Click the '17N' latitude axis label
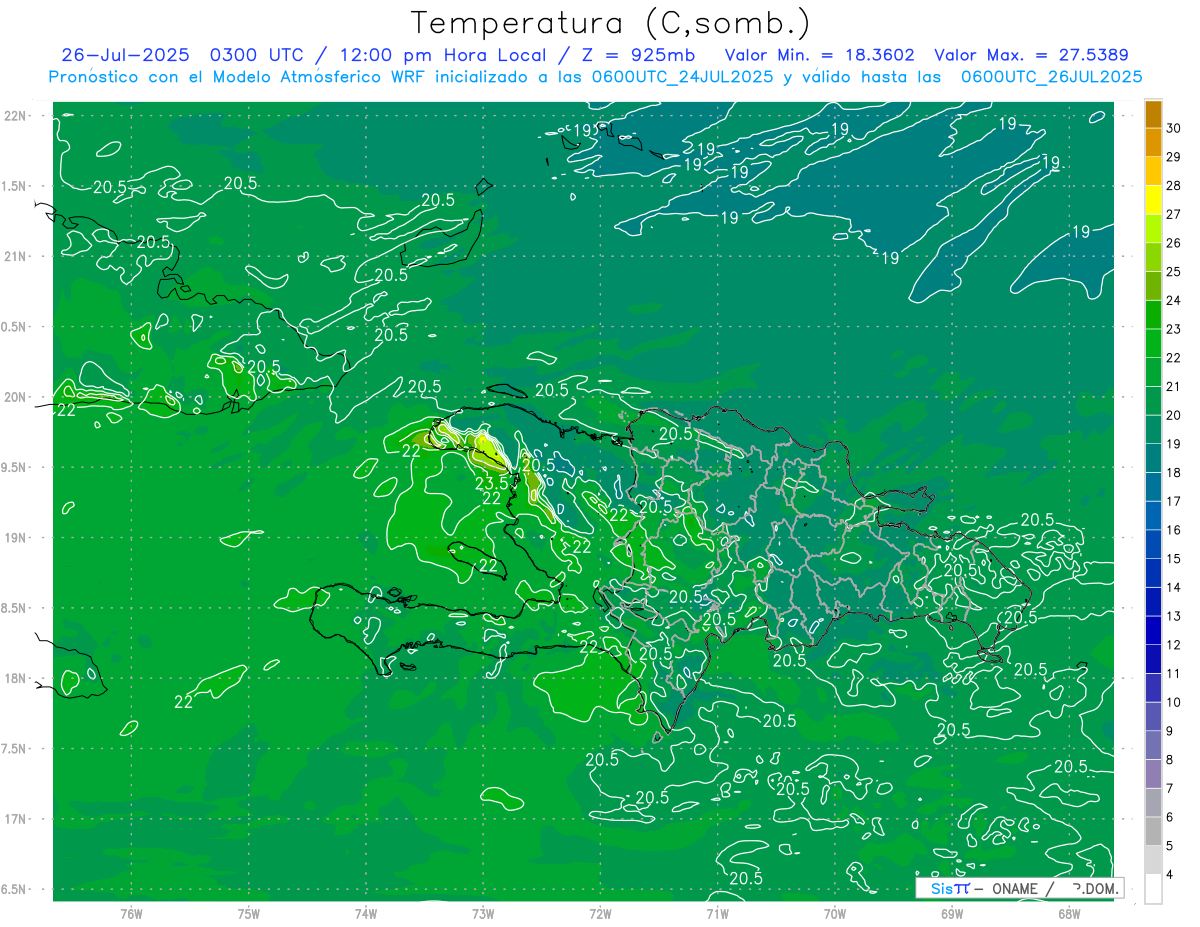The image size is (1200, 927). click(14, 819)
